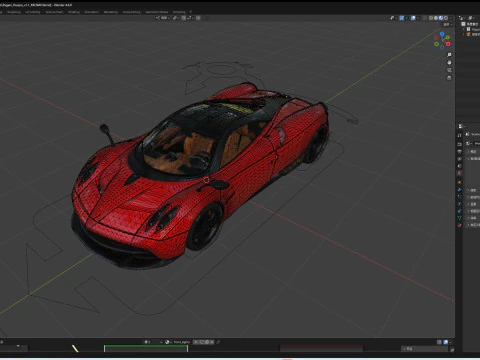Viewport: 480px width, 360px height.
Task: Open the viewport shading options dropdown
Action: pos(451,18)
